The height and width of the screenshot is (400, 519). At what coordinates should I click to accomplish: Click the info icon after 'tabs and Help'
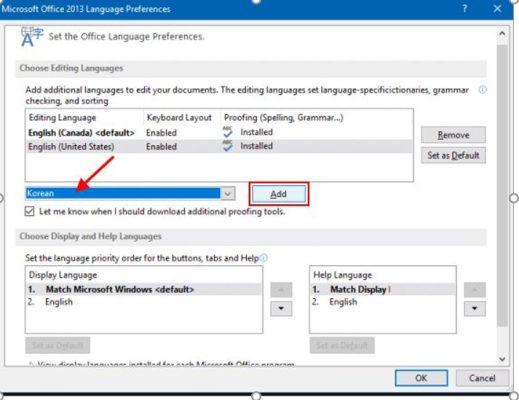point(264,258)
